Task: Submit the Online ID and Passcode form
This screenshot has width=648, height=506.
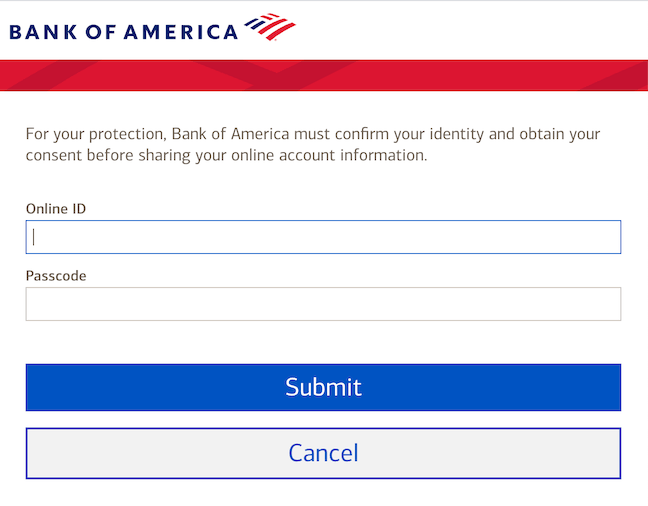Action: point(323,387)
